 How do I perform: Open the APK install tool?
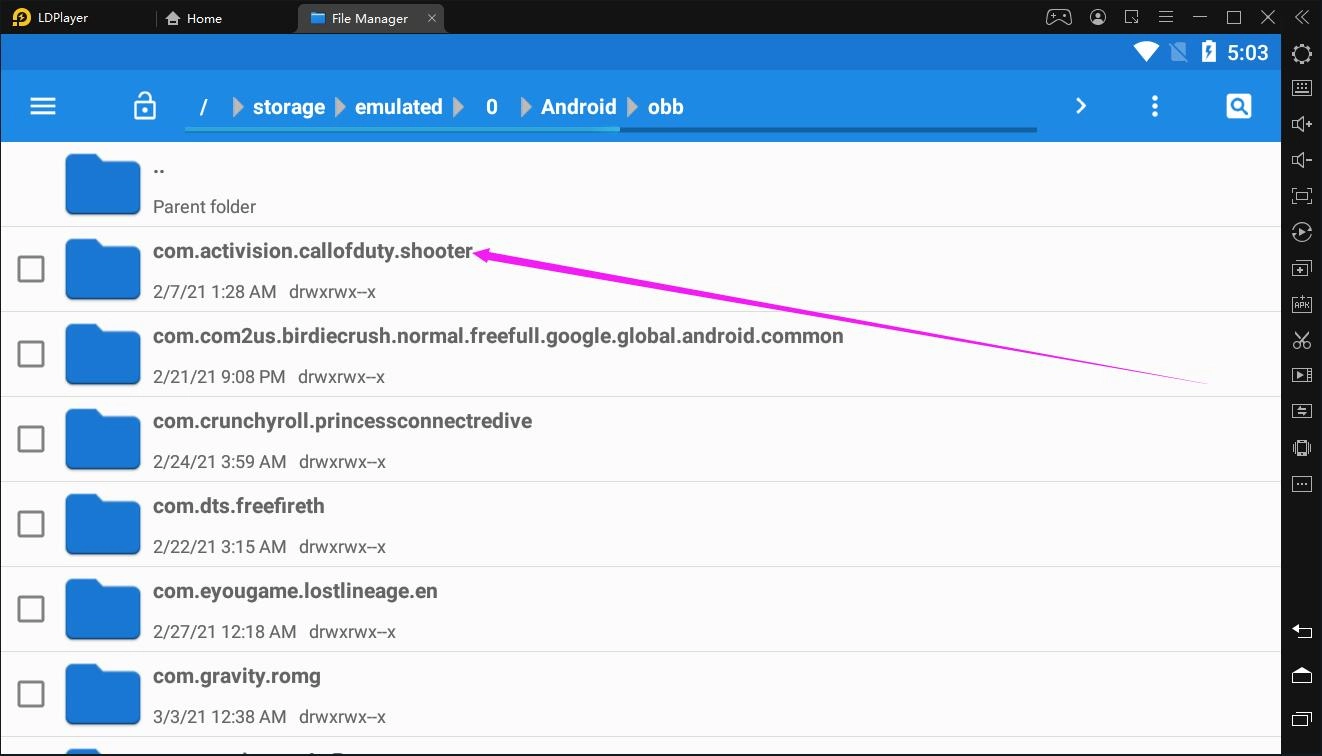point(1301,303)
